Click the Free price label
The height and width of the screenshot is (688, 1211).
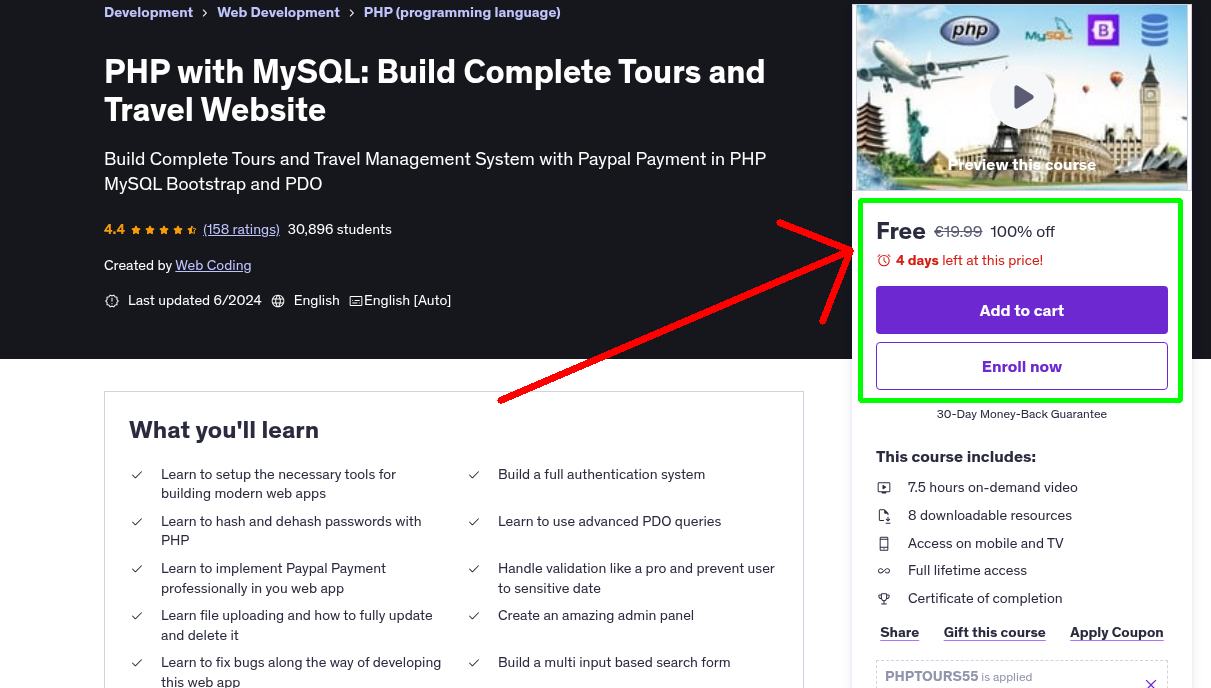point(901,231)
